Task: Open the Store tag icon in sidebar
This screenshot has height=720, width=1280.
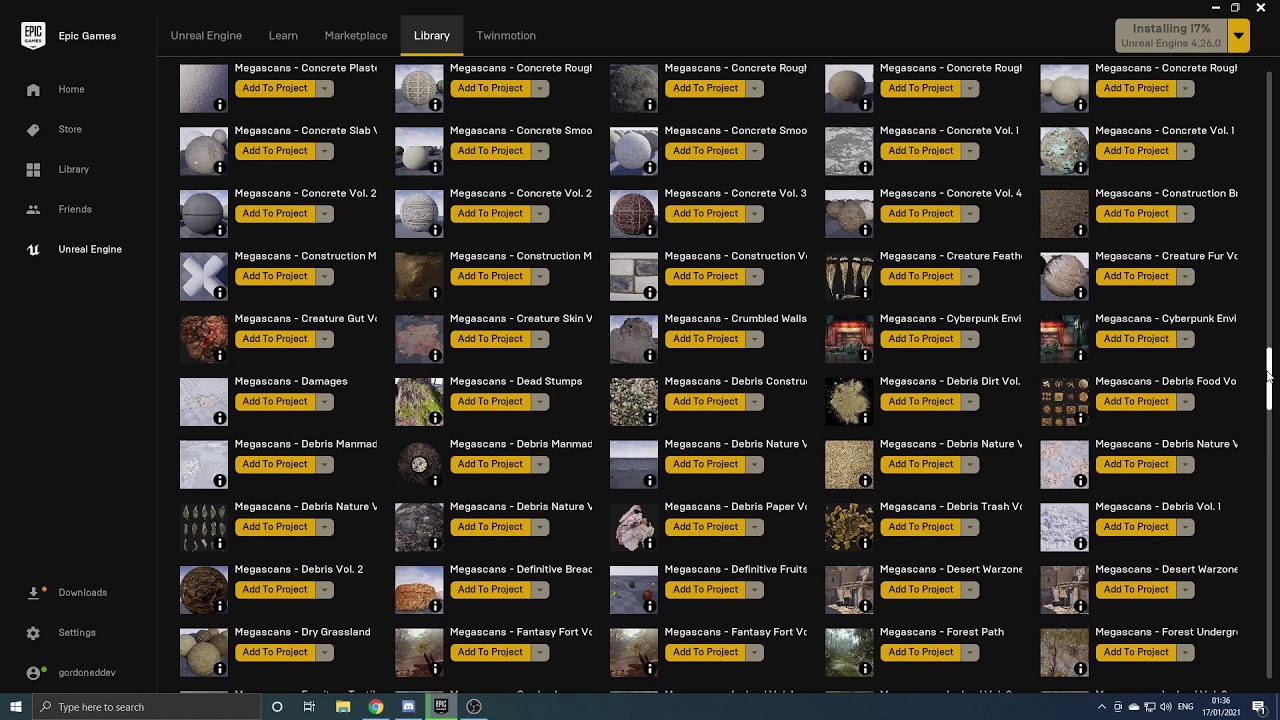Action: pyautogui.click(x=33, y=129)
